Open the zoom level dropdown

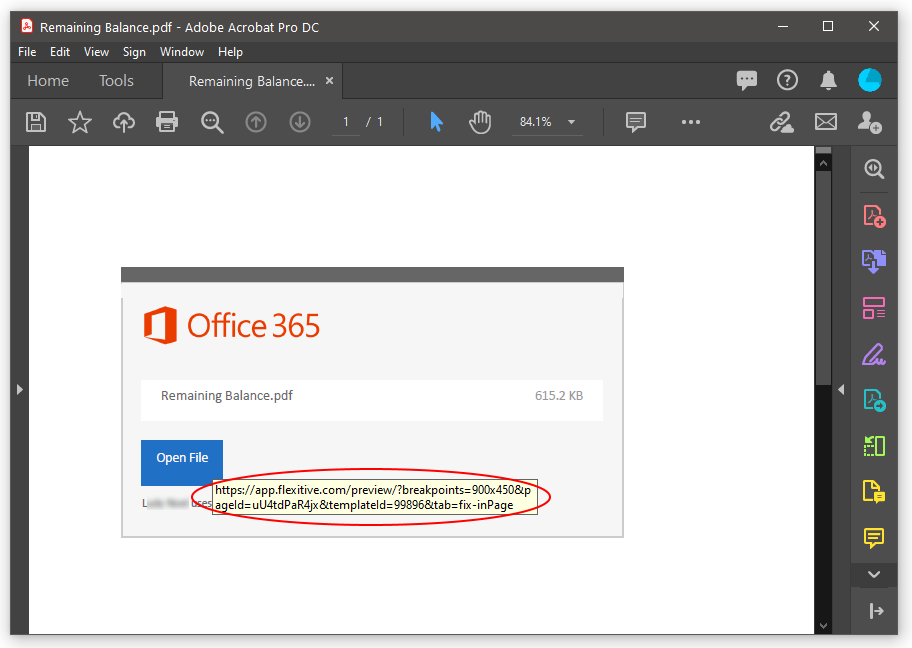tap(571, 122)
